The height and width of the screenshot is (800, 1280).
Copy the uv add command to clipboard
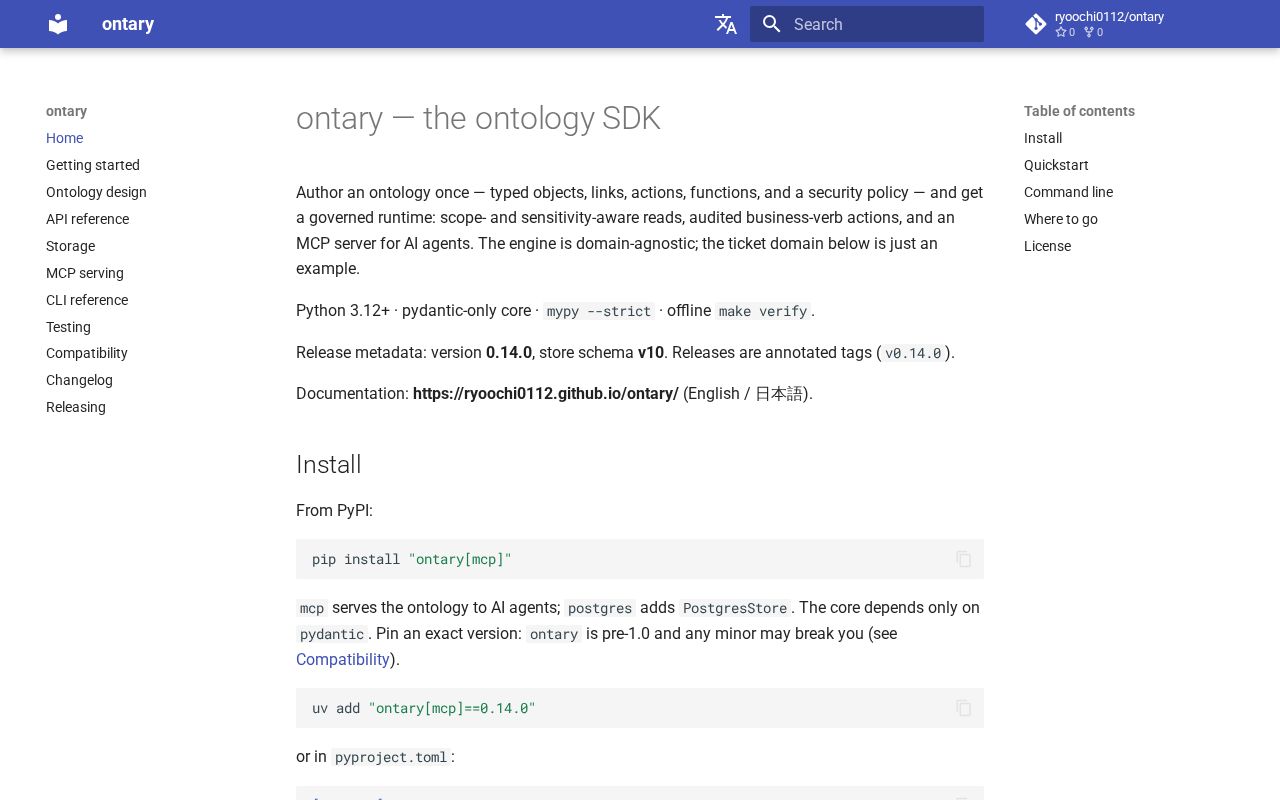pyautogui.click(x=963, y=708)
